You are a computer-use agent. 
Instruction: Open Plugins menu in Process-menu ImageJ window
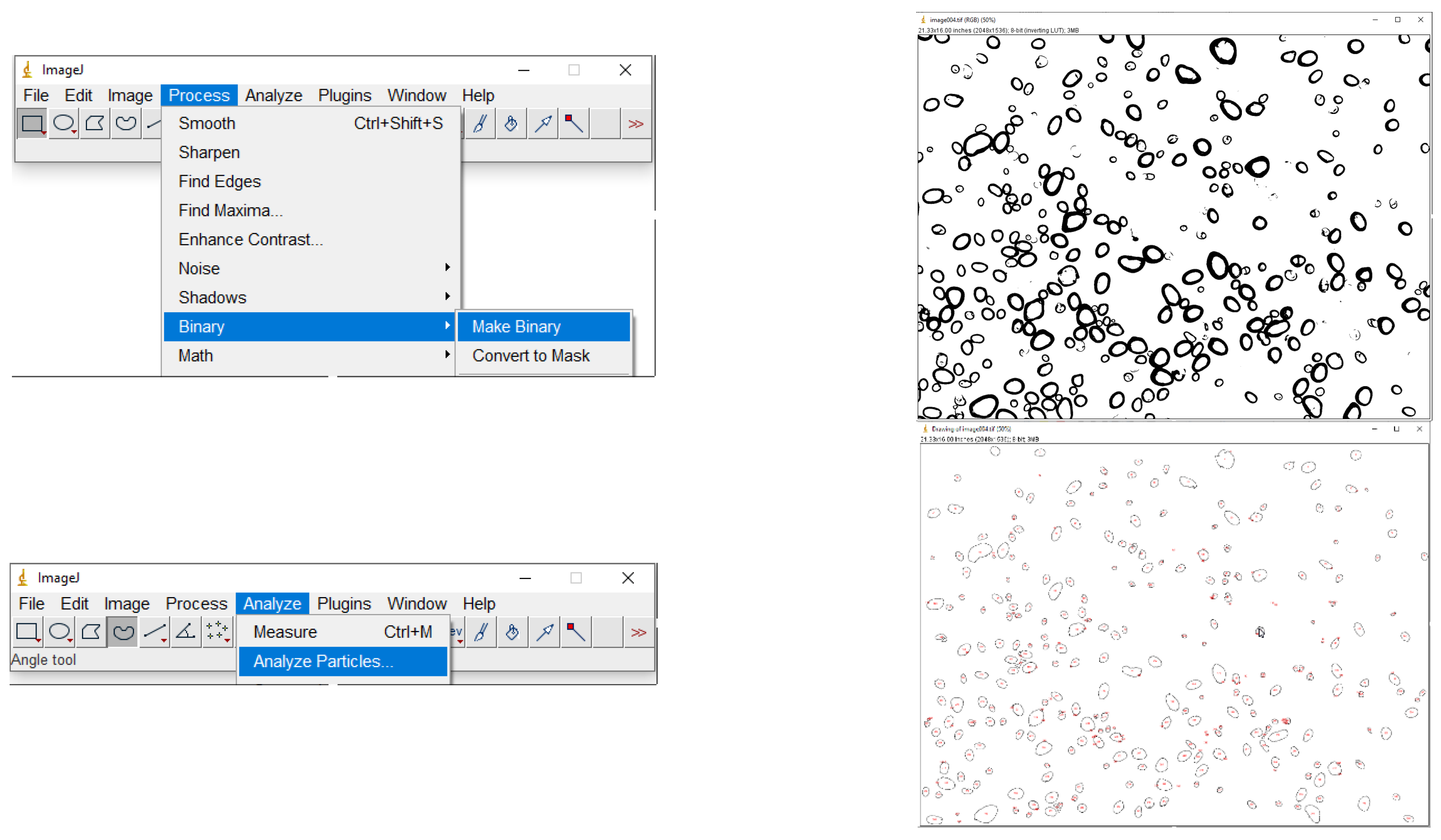coord(345,95)
